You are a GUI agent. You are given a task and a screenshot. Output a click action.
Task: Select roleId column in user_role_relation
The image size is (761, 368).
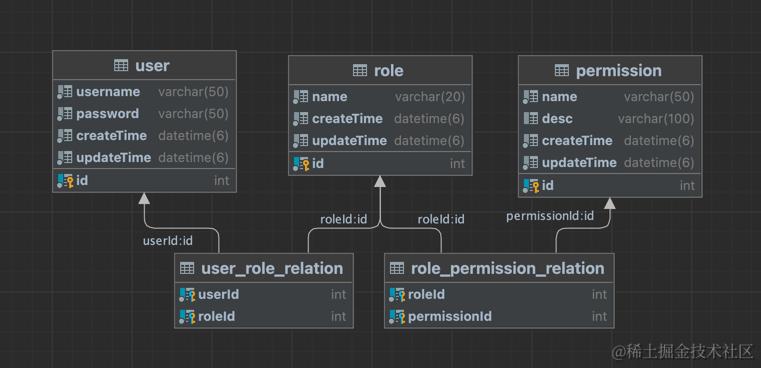point(217,317)
